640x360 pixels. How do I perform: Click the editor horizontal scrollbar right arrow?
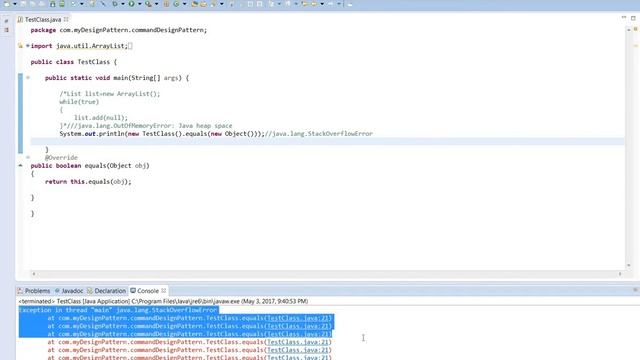[620, 274]
